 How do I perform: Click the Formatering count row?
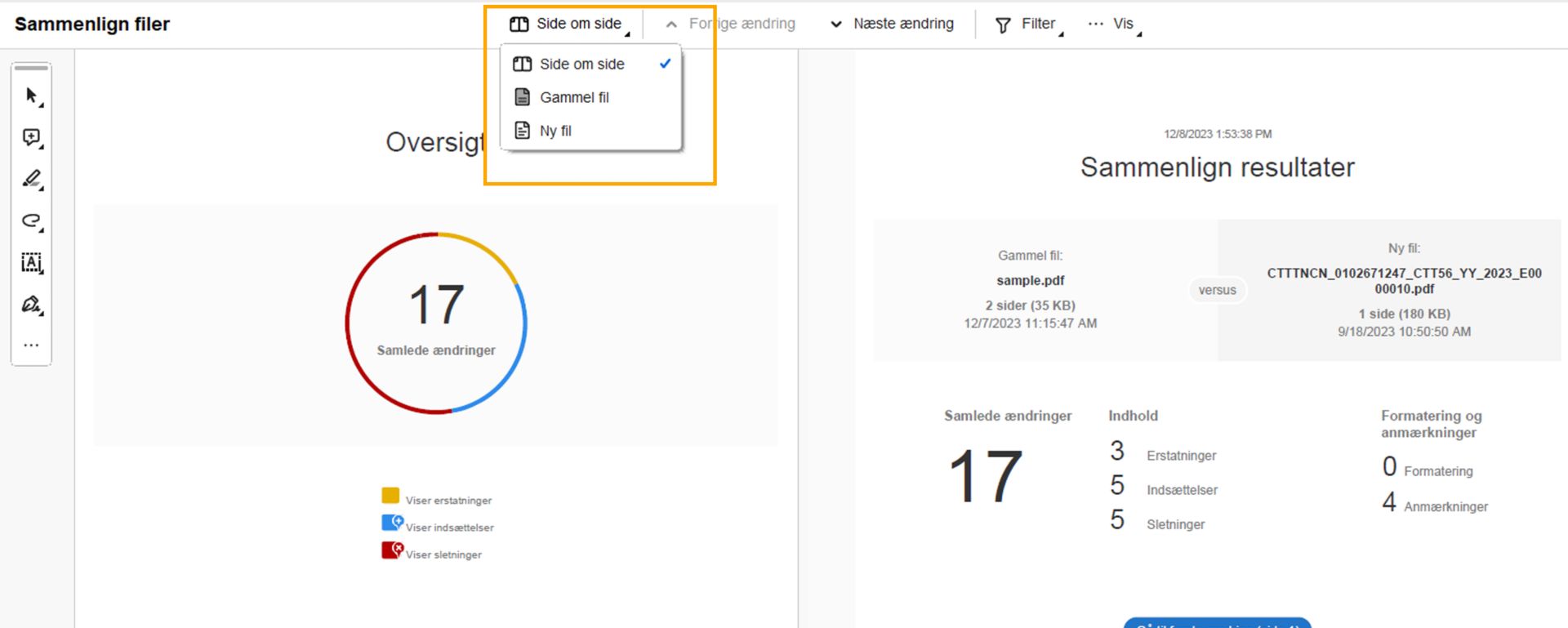1428,468
